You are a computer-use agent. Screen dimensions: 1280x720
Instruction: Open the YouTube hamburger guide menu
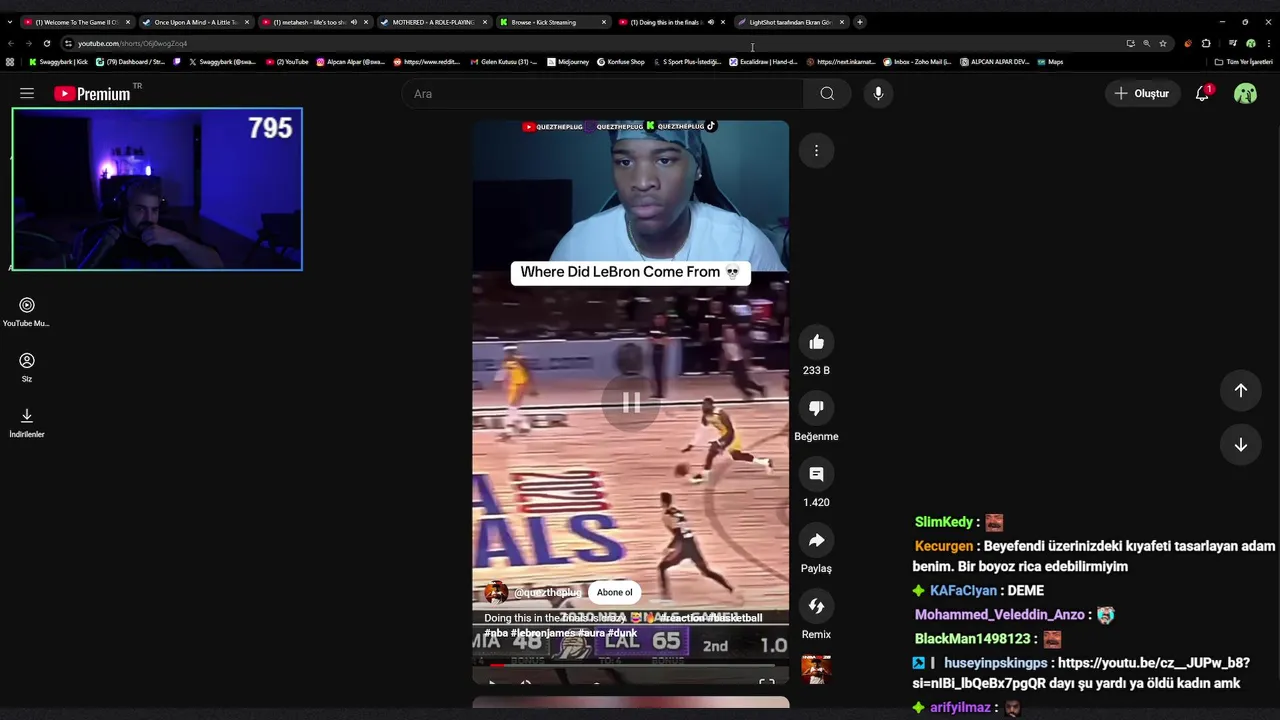[27, 93]
